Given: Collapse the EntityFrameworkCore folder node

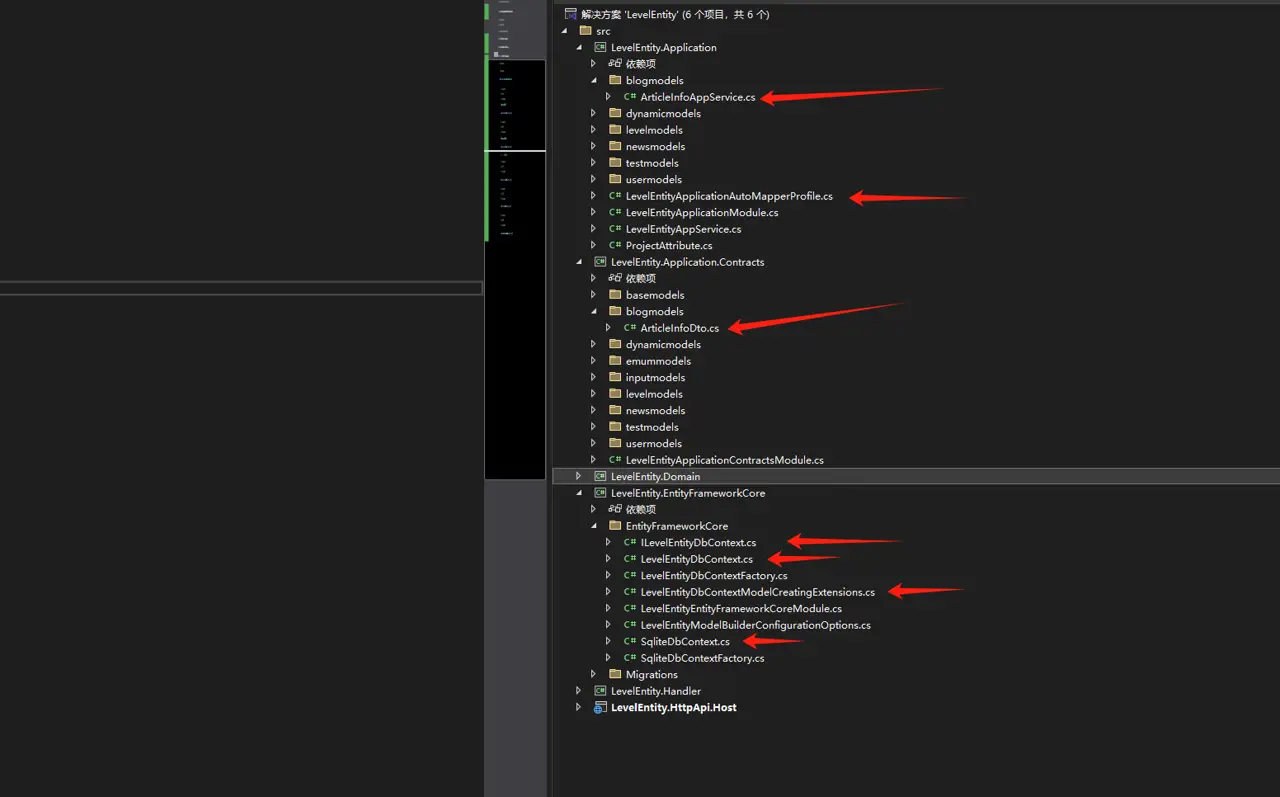Looking at the screenshot, I should pos(593,526).
